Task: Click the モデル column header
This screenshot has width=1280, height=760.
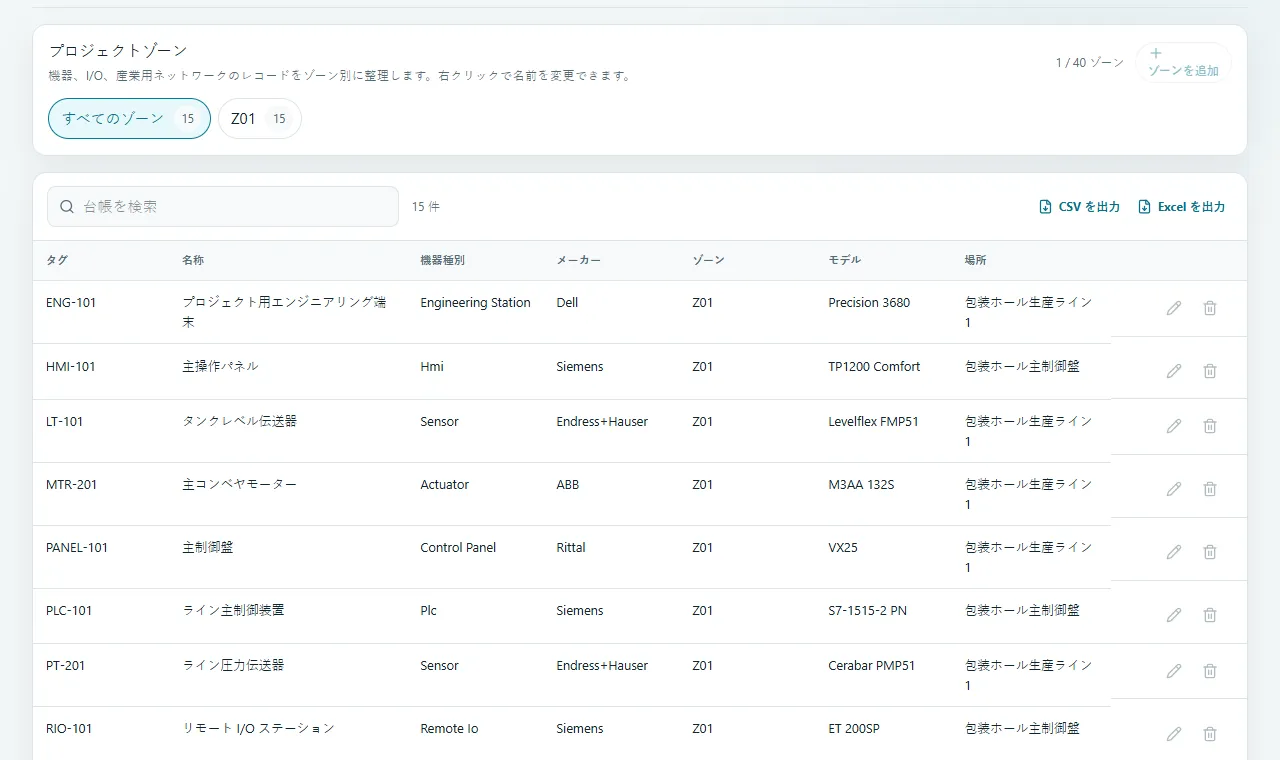Action: pos(845,260)
